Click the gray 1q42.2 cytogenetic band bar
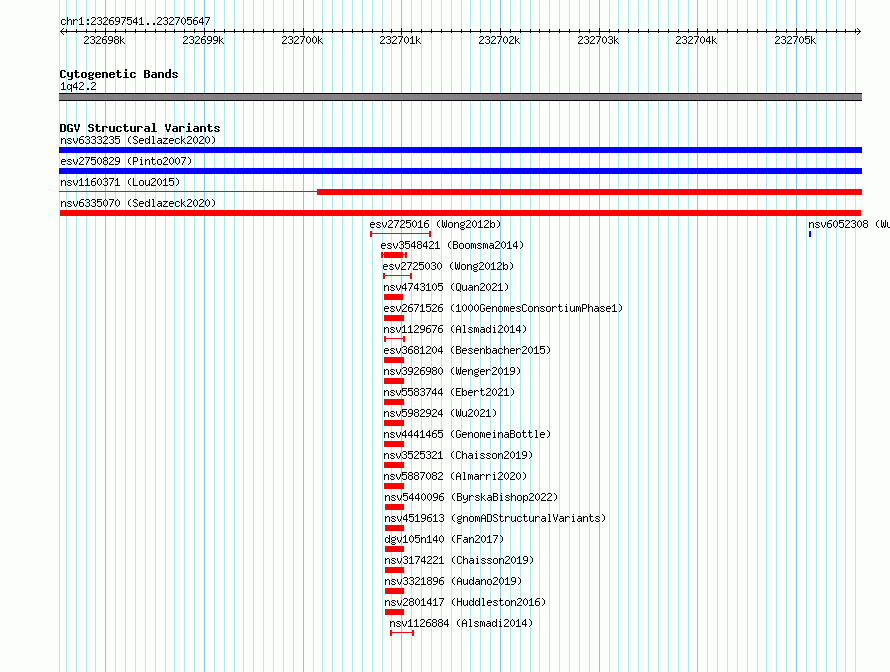The height and width of the screenshot is (672, 890). click(x=460, y=97)
